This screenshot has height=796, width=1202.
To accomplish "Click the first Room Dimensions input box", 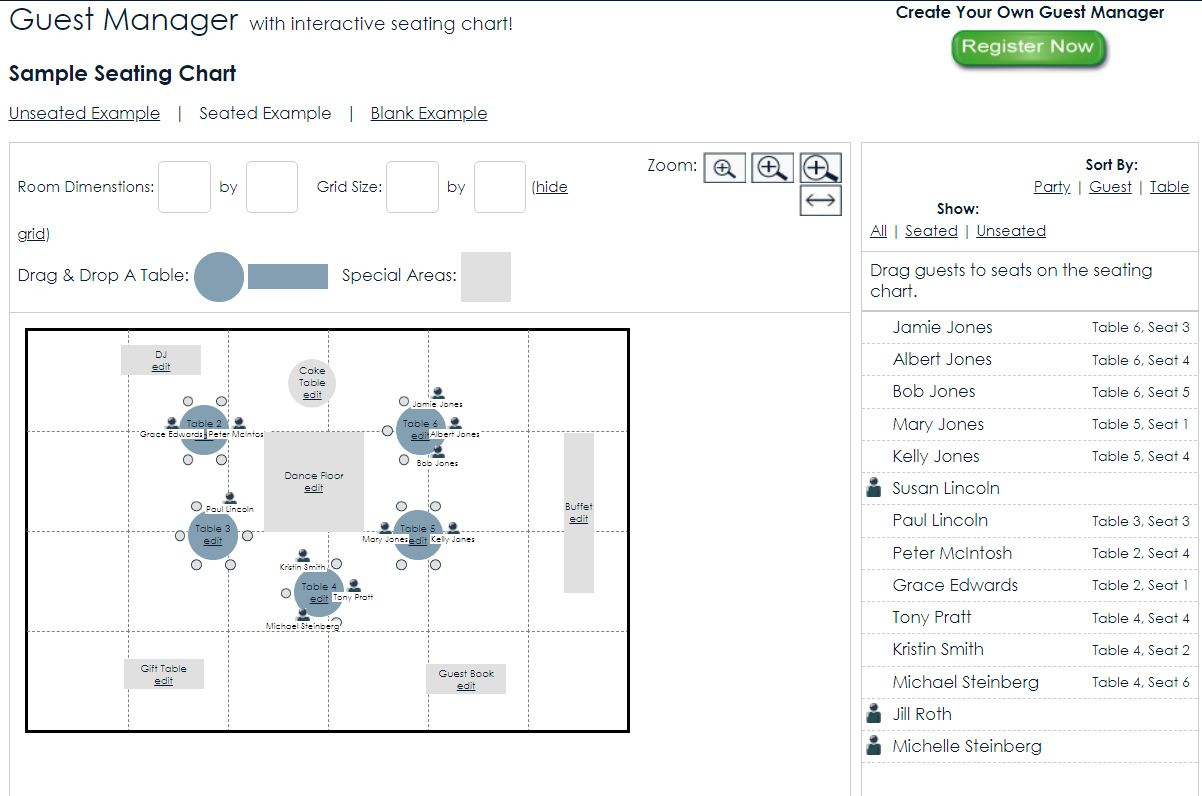I will (184, 187).
